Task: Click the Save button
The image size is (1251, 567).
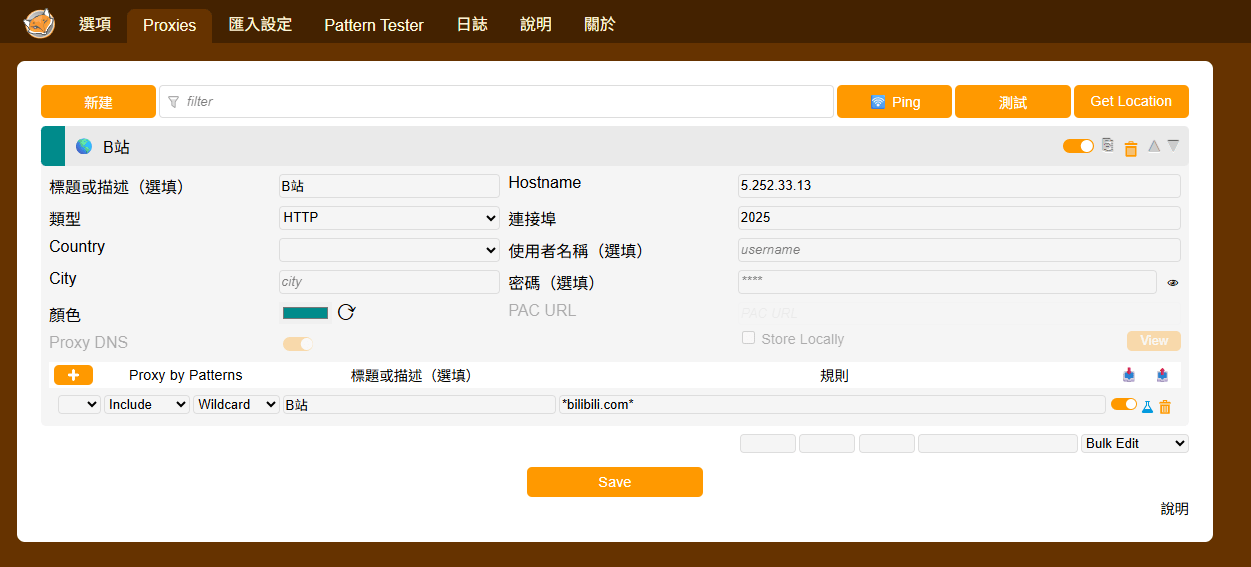Action: pyautogui.click(x=615, y=482)
